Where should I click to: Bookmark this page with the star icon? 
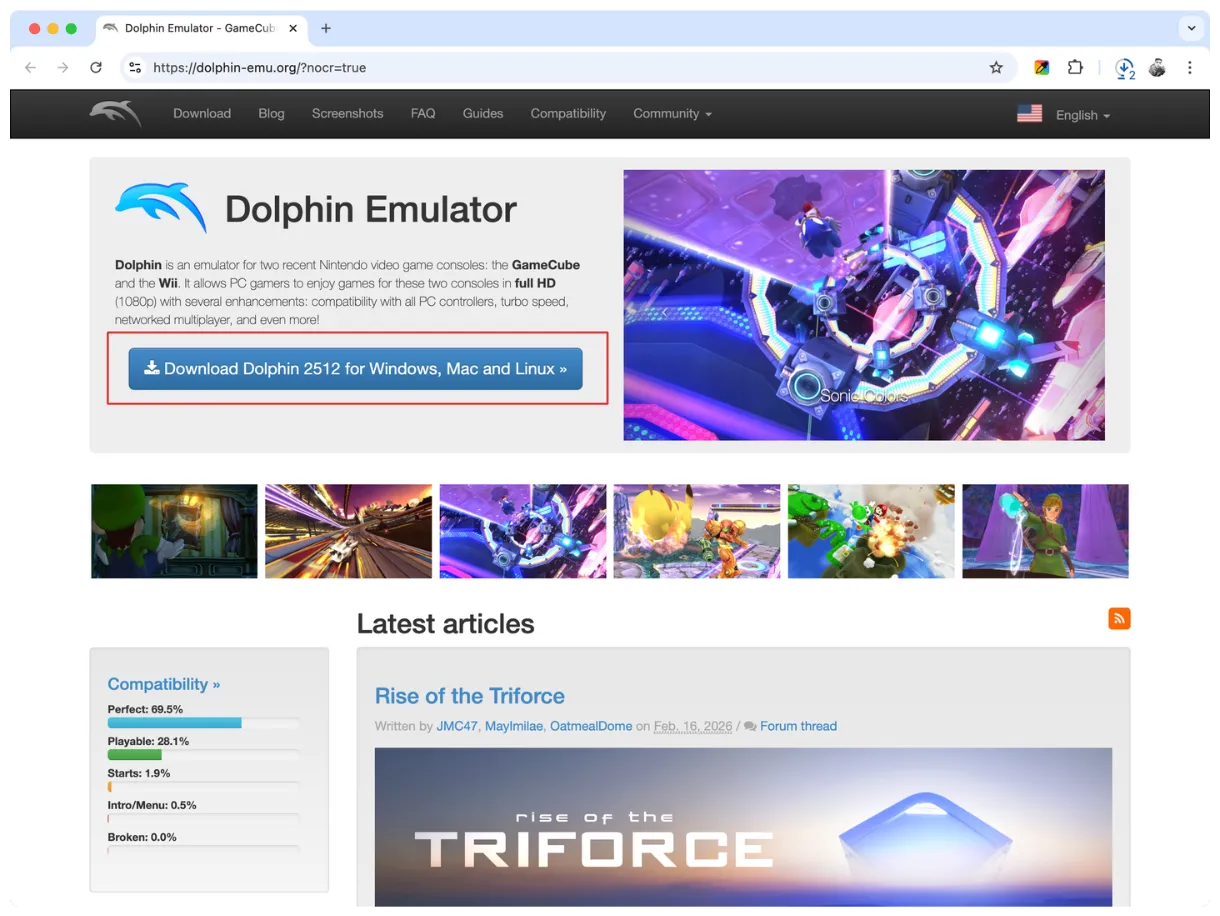[996, 68]
